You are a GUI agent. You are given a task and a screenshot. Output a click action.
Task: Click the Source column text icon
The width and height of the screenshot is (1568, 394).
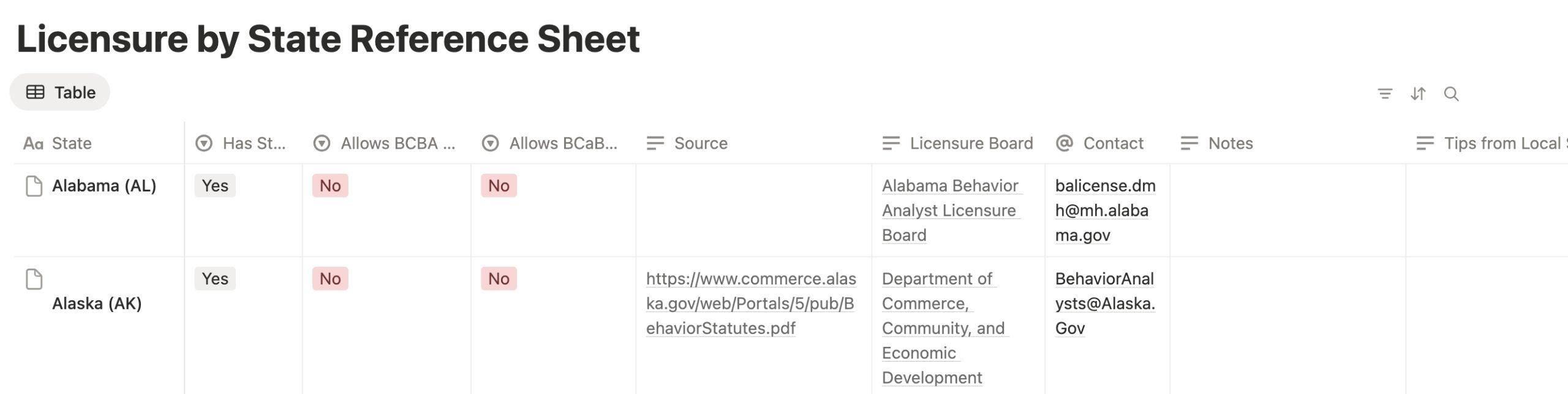point(655,143)
